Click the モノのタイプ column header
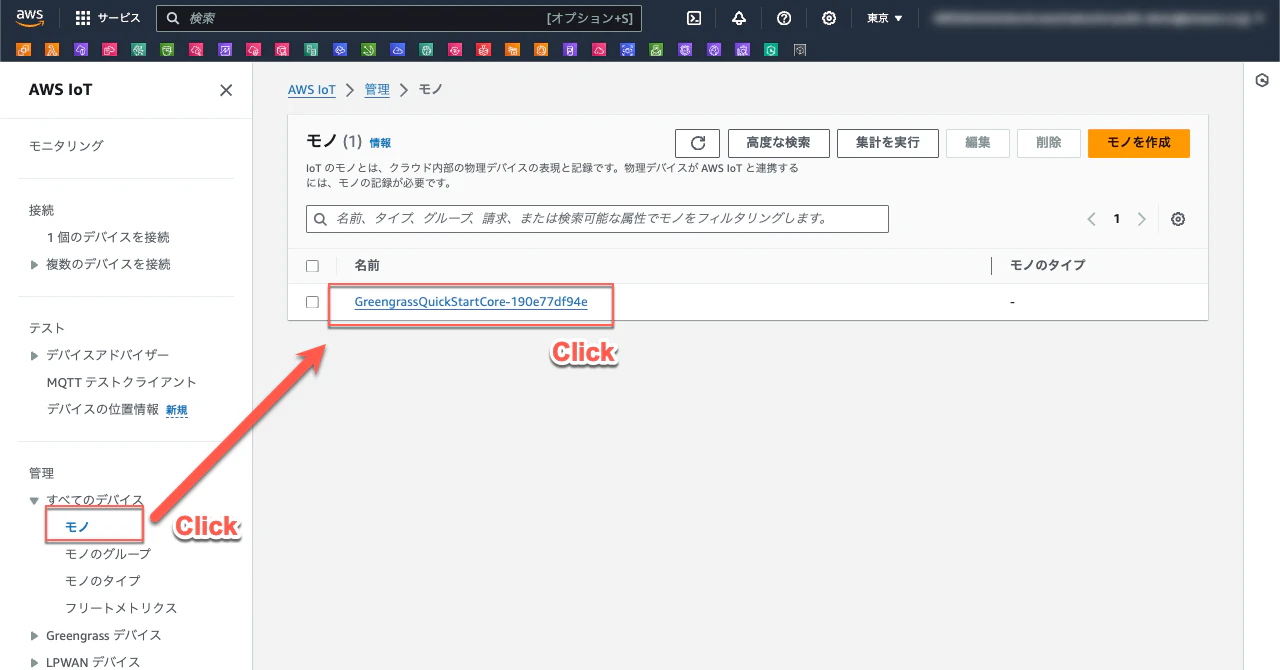This screenshot has width=1280, height=670. pyautogui.click(x=1047, y=266)
